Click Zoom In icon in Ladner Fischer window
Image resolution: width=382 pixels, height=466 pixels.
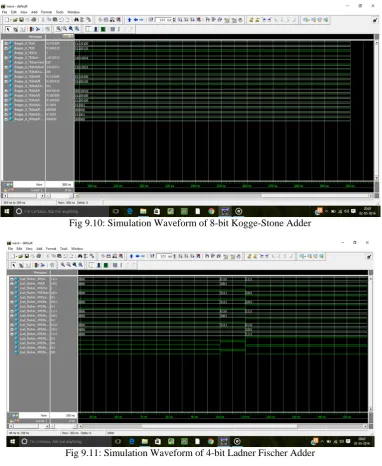[x=62, y=265]
